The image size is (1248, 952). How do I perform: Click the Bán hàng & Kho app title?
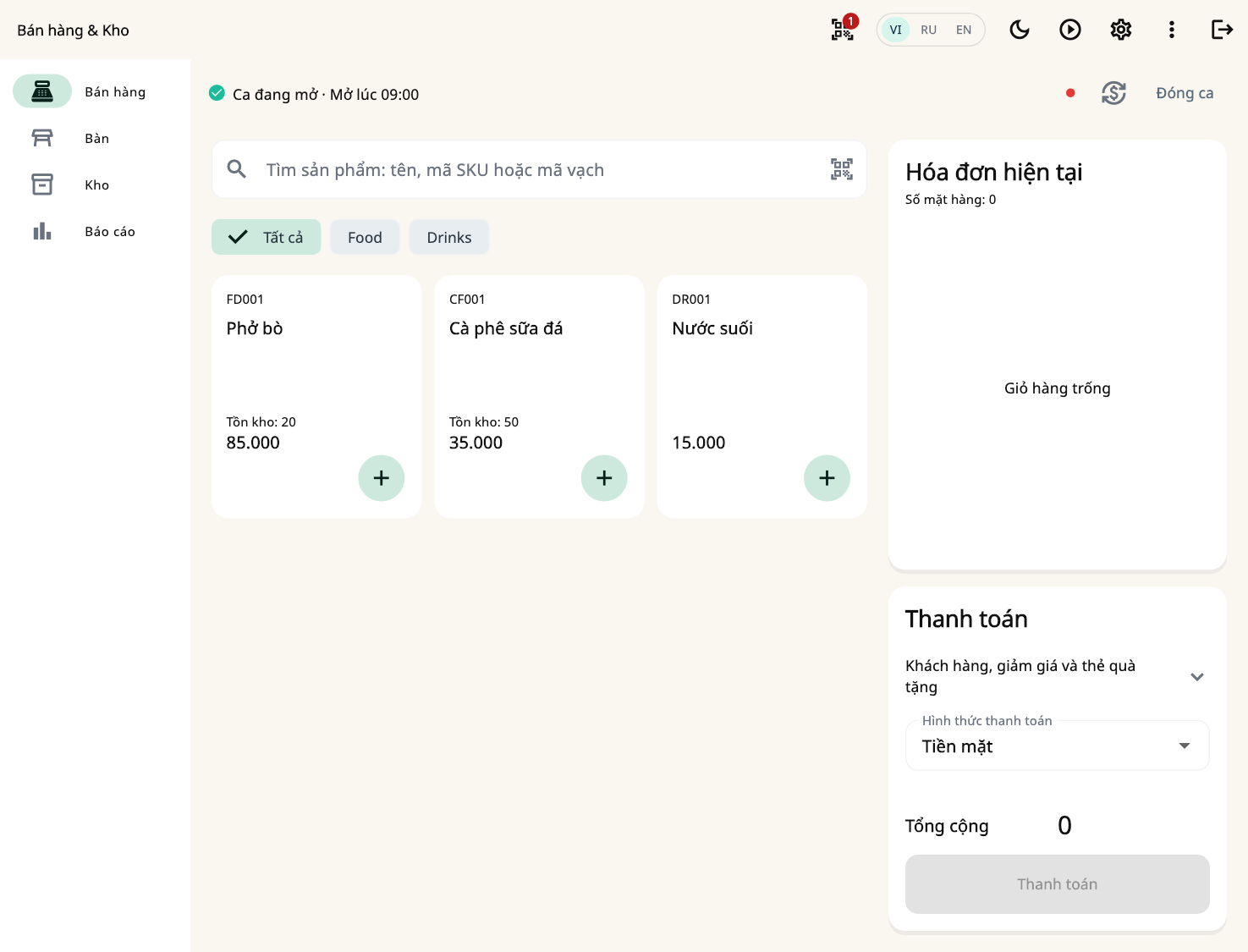[x=74, y=30]
